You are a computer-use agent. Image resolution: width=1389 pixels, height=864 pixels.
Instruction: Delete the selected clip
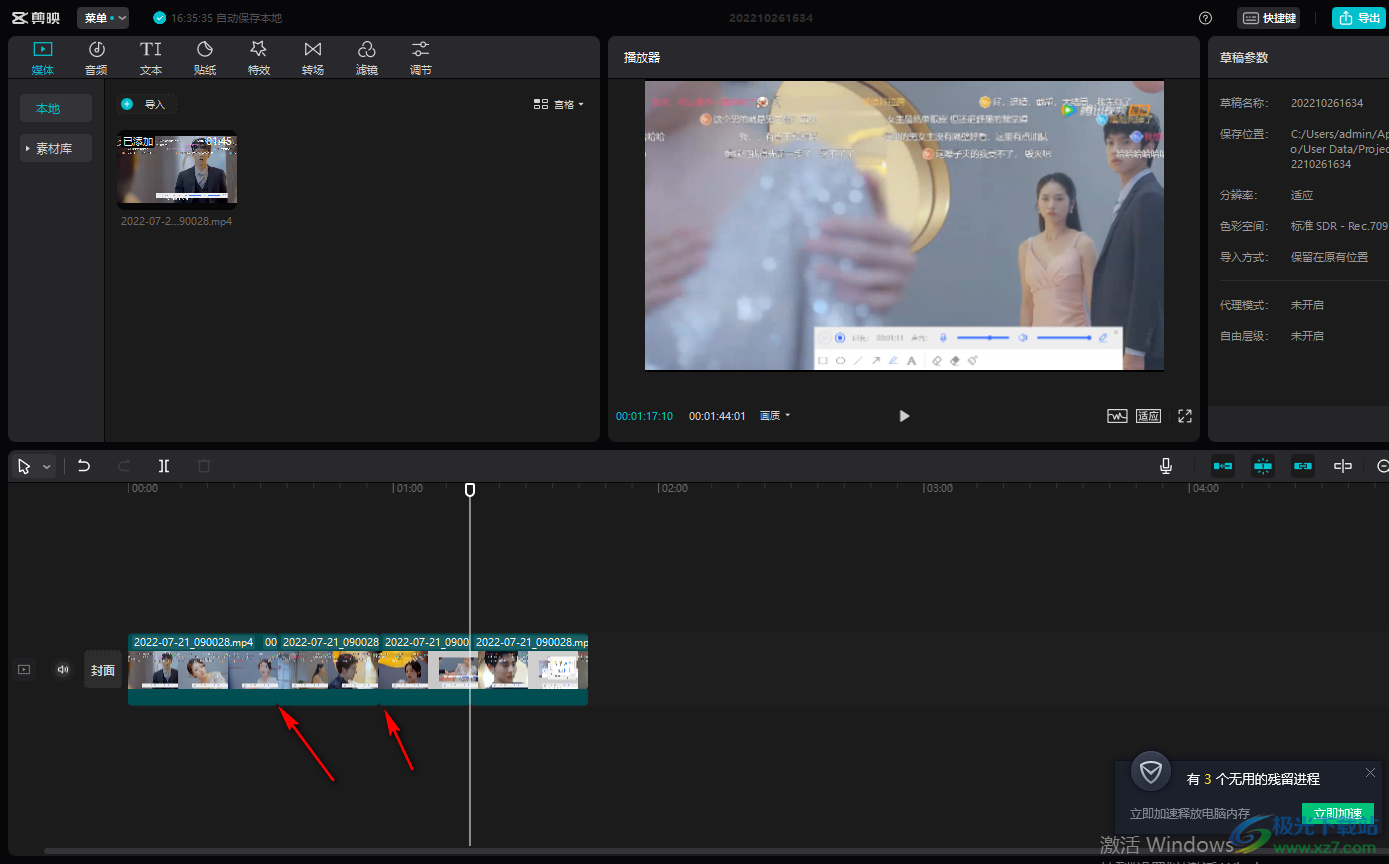(204, 466)
